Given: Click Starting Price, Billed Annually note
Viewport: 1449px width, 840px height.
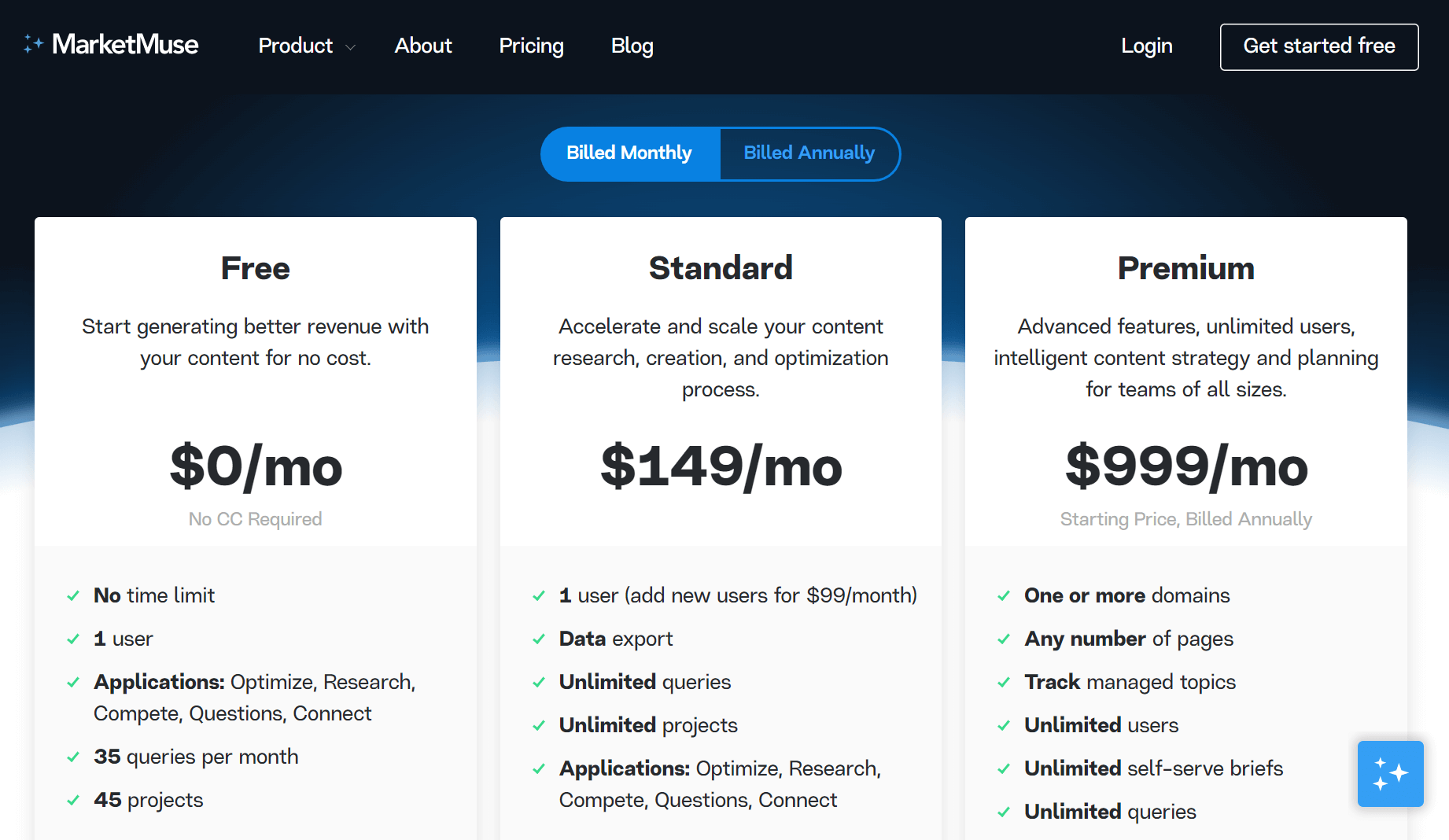Looking at the screenshot, I should [x=1186, y=519].
